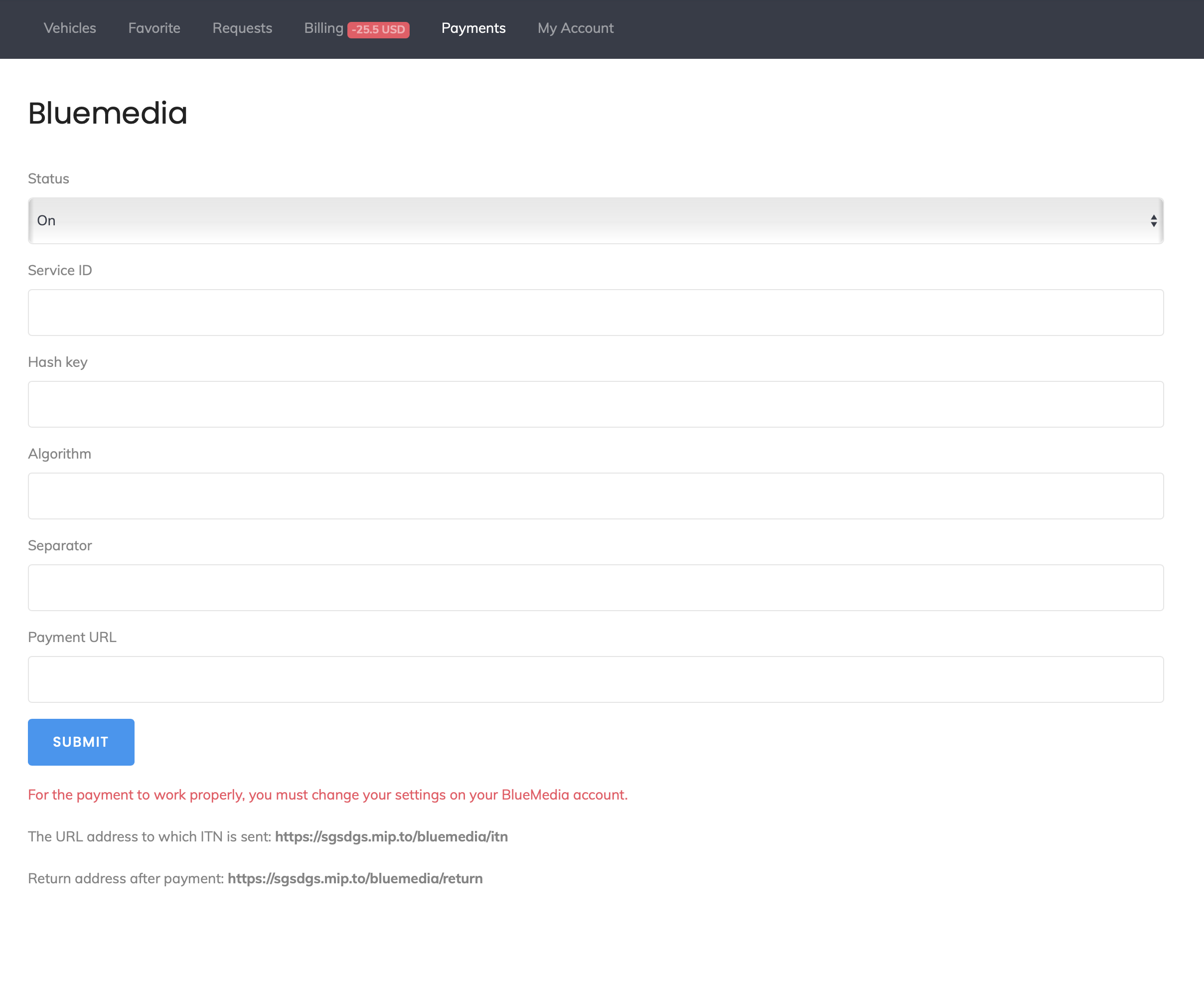Expand the Status dropdown showing On
Viewport: 1204px width, 986px height.
595,221
